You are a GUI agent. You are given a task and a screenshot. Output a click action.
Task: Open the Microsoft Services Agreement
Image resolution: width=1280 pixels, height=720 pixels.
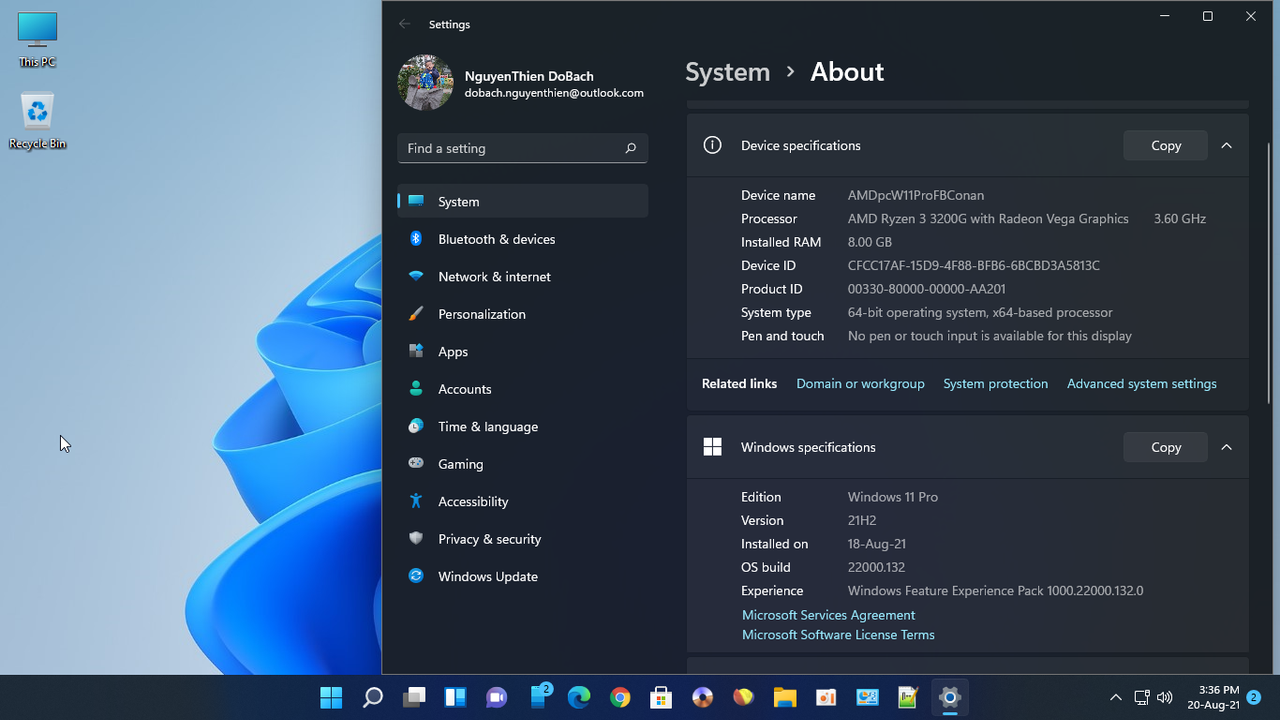point(828,615)
